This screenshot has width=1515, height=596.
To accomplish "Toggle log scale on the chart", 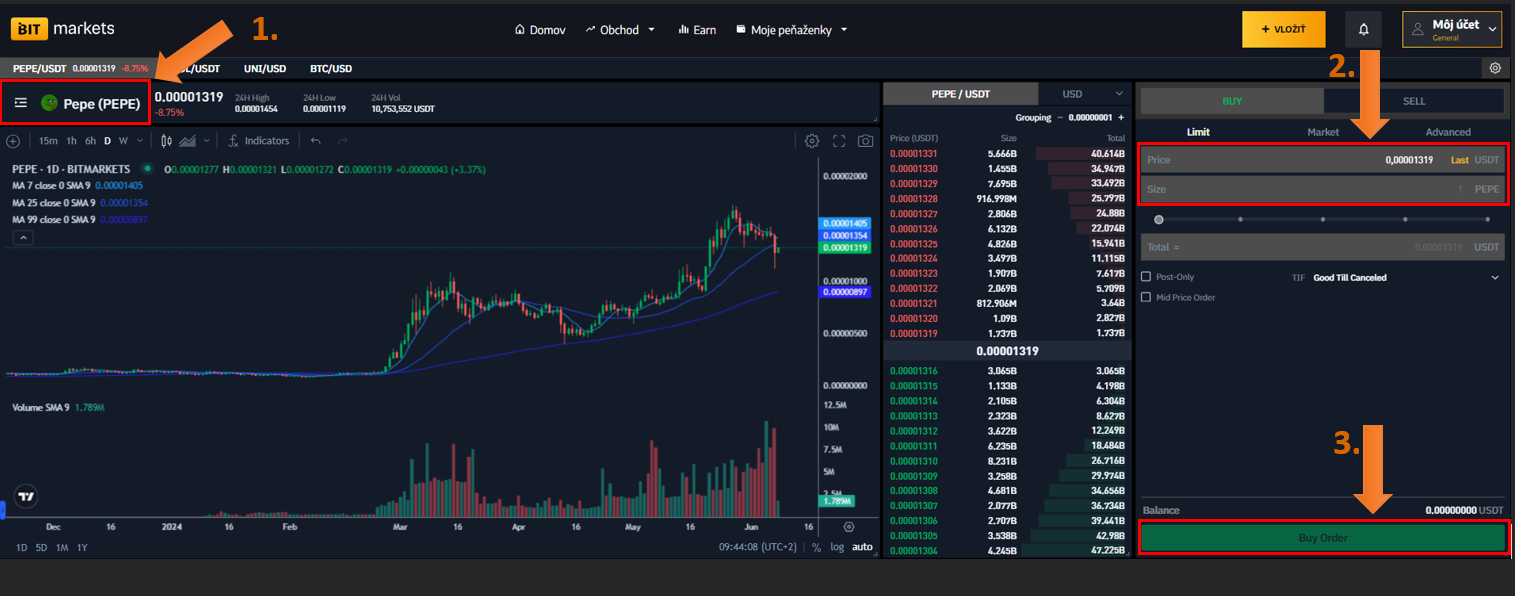I will point(836,547).
